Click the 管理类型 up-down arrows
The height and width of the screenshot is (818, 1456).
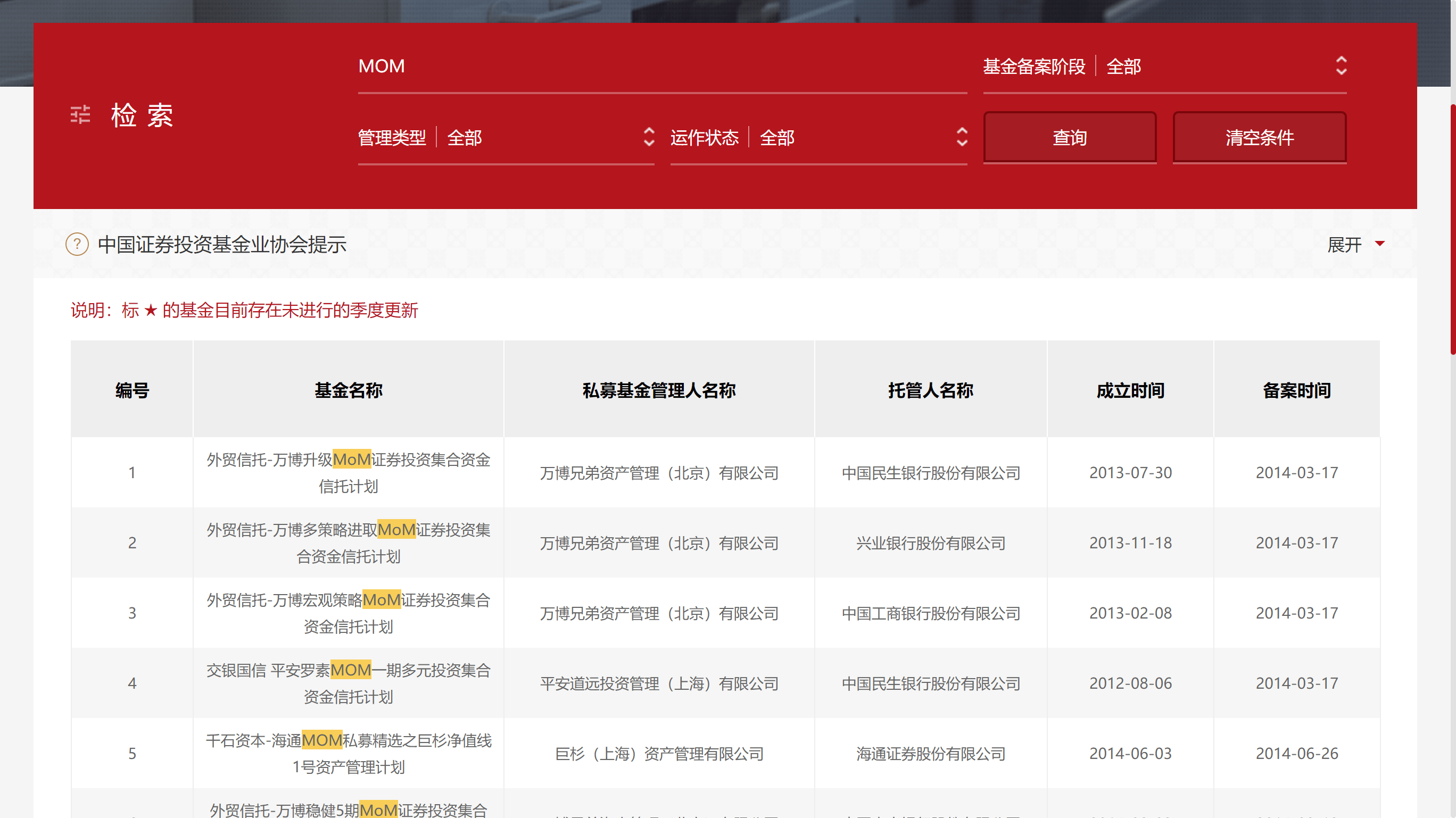click(649, 137)
